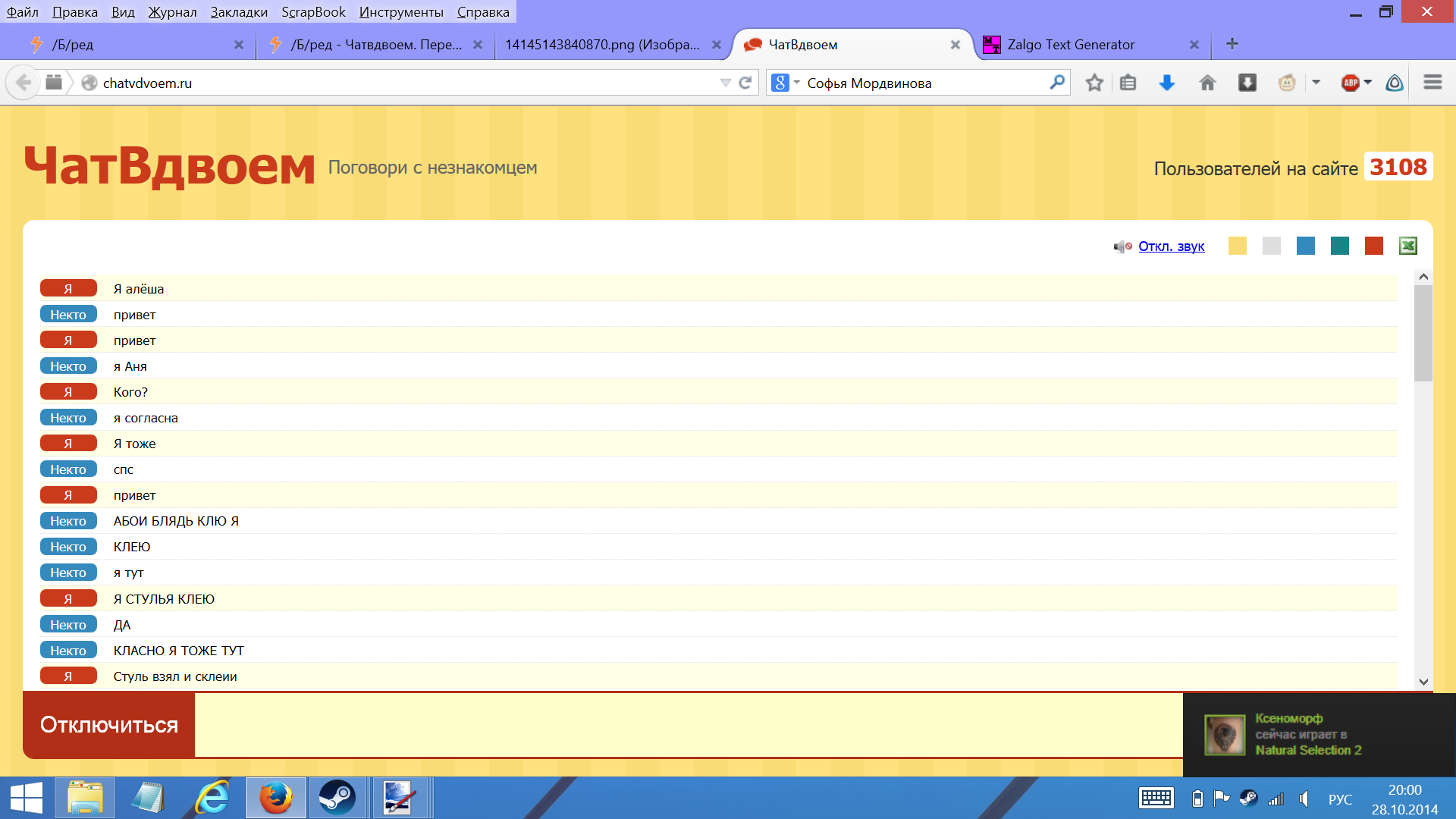
Task: Pick the blue color theme swatch
Action: point(1305,246)
